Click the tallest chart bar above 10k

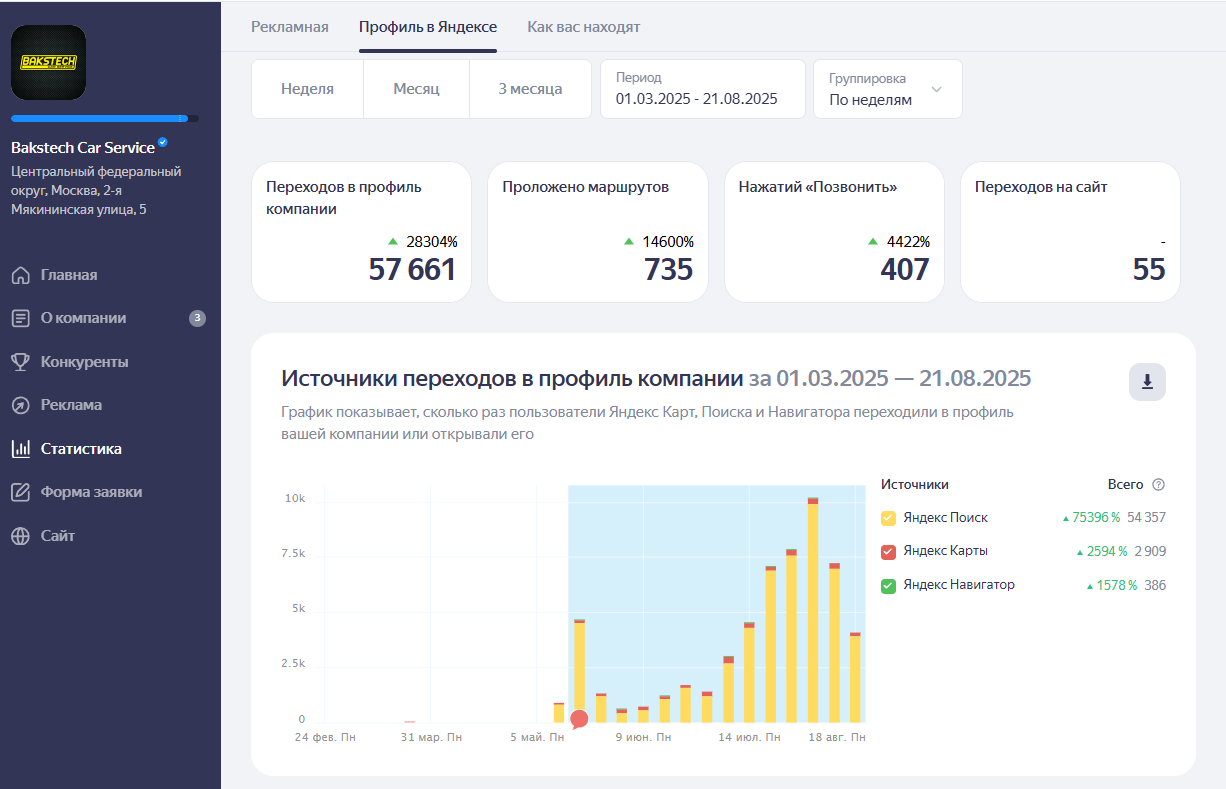813,610
